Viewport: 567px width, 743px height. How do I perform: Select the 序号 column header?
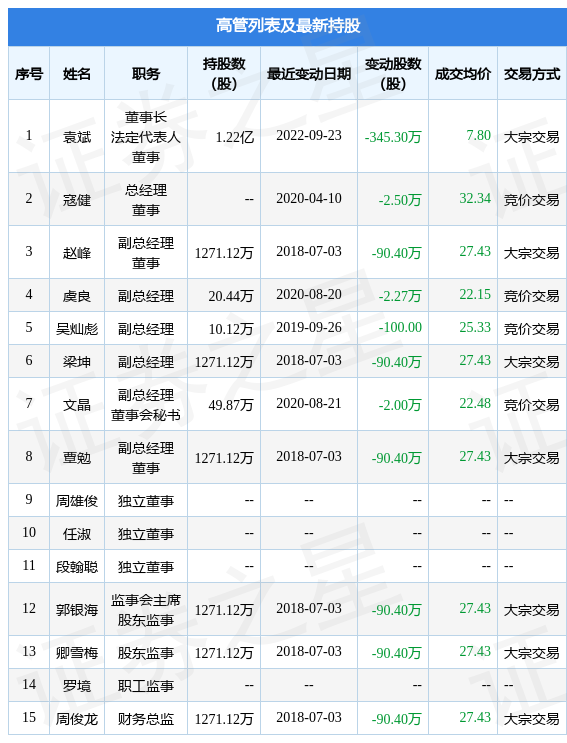pos(29,74)
